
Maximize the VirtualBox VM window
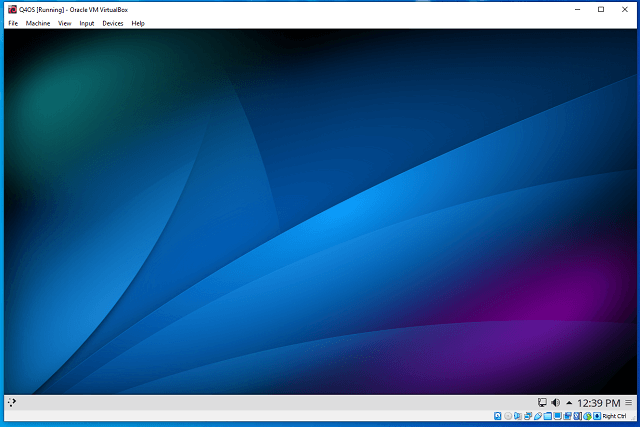(600, 9)
